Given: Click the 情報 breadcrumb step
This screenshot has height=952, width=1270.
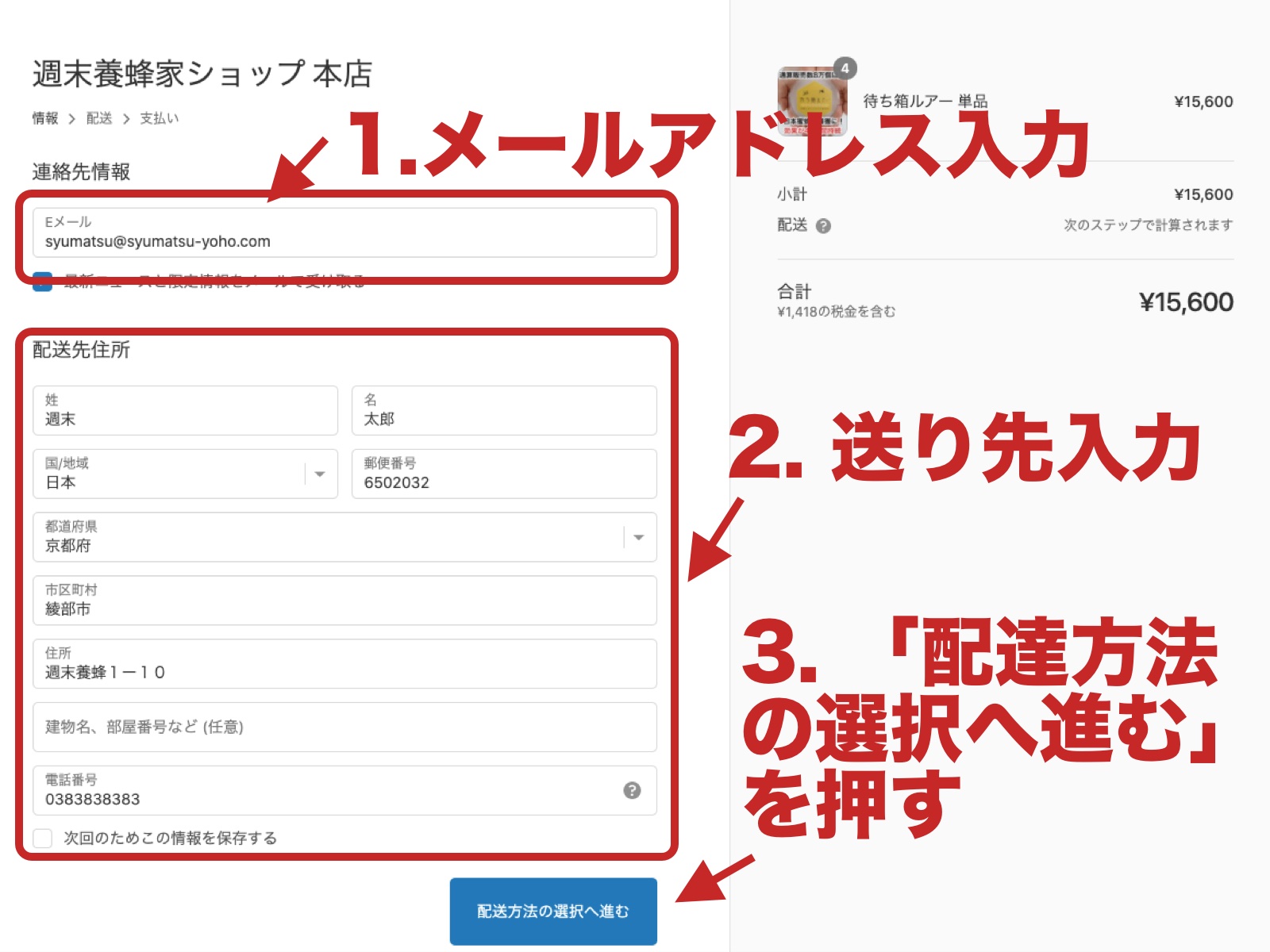Looking at the screenshot, I should coord(45,118).
